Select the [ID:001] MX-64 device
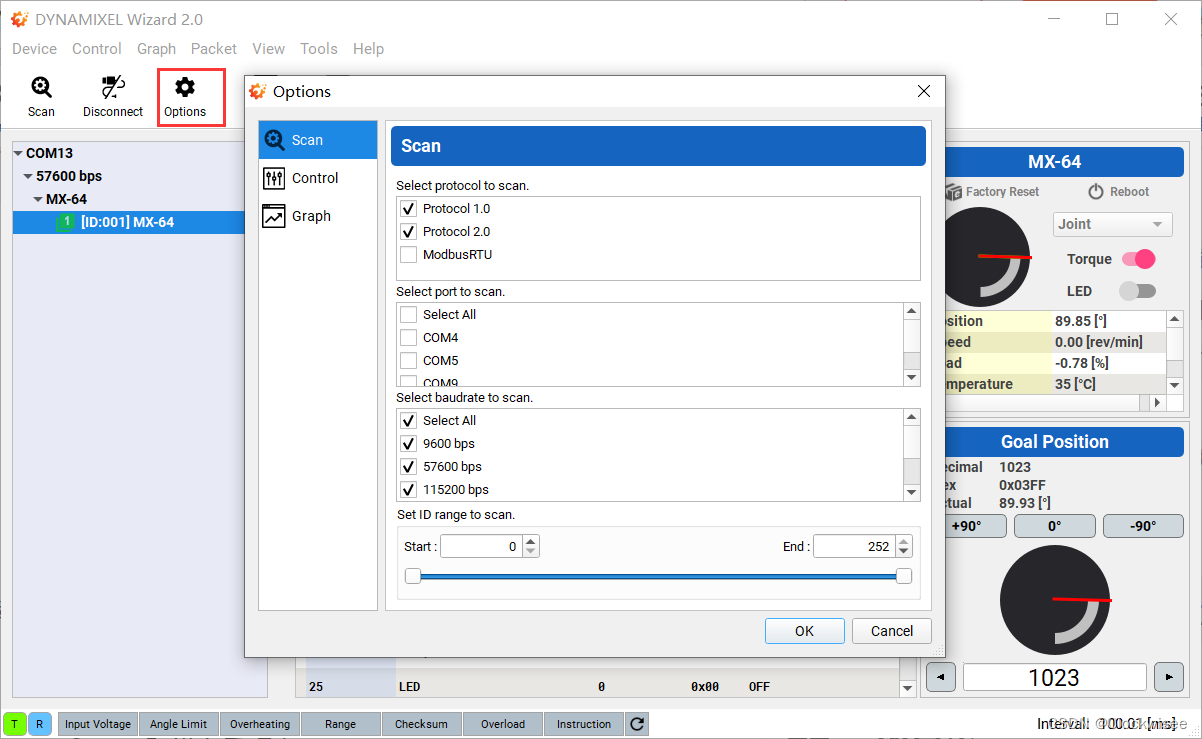Viewport: 1202px width, 739px height. coord(128,222)
